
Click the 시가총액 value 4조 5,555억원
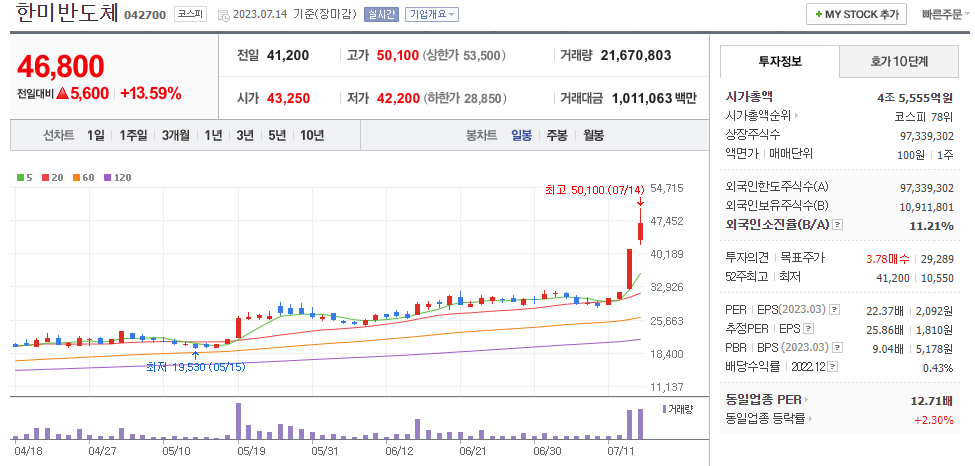point(915,97)
